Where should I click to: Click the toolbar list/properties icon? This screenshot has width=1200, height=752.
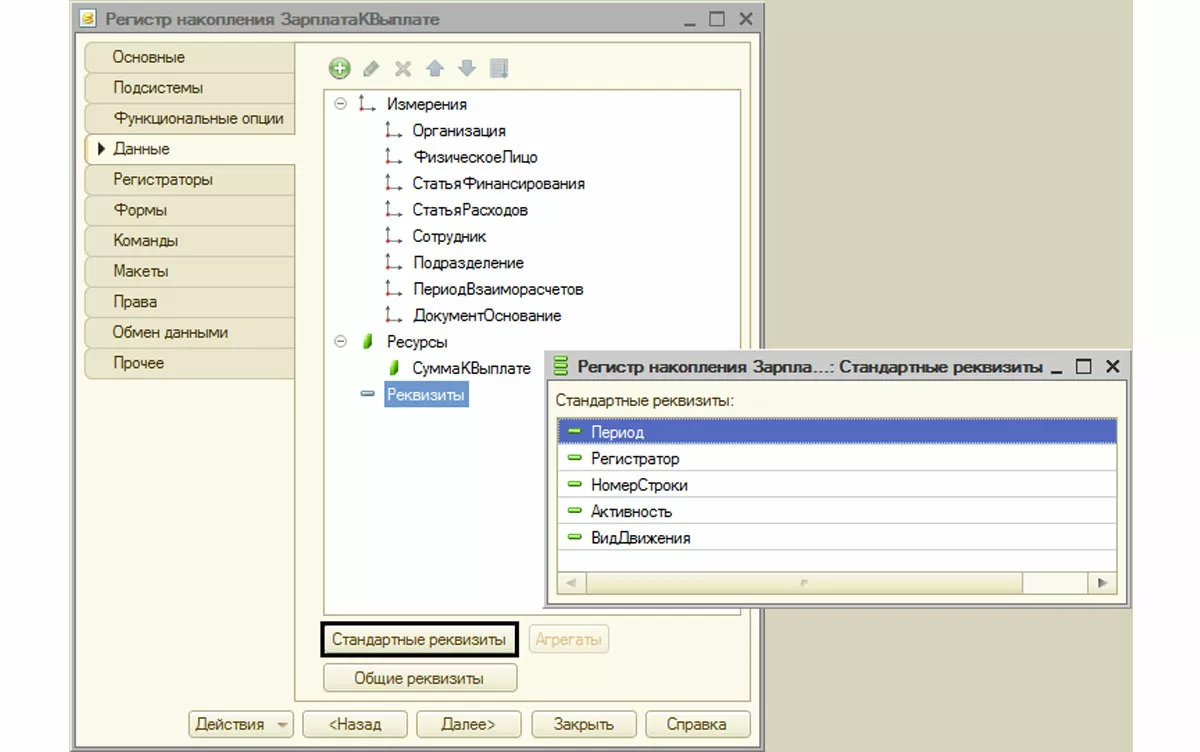(499, 69)
